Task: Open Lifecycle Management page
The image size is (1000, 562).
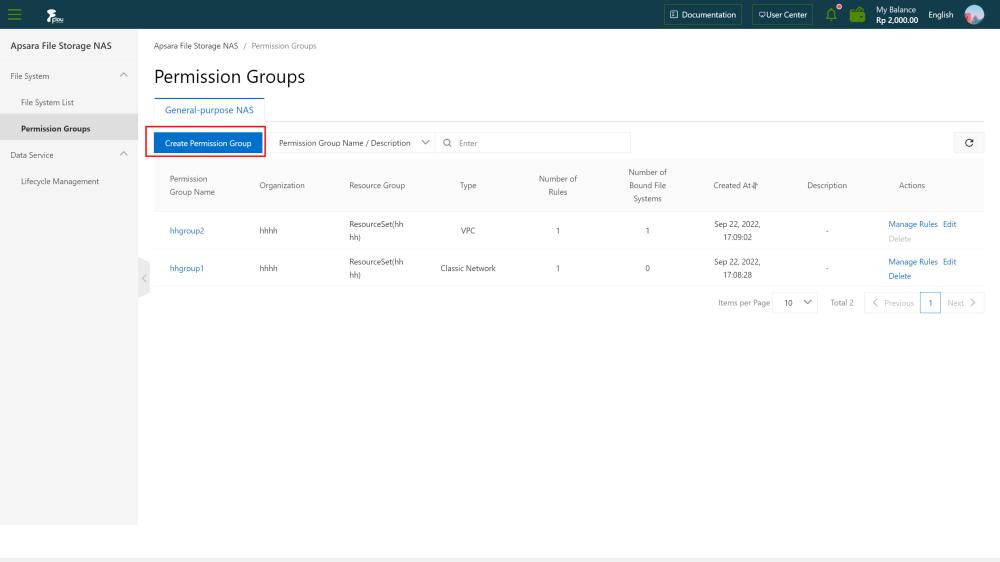Action: pyautogui.click(x=60, y=181)
